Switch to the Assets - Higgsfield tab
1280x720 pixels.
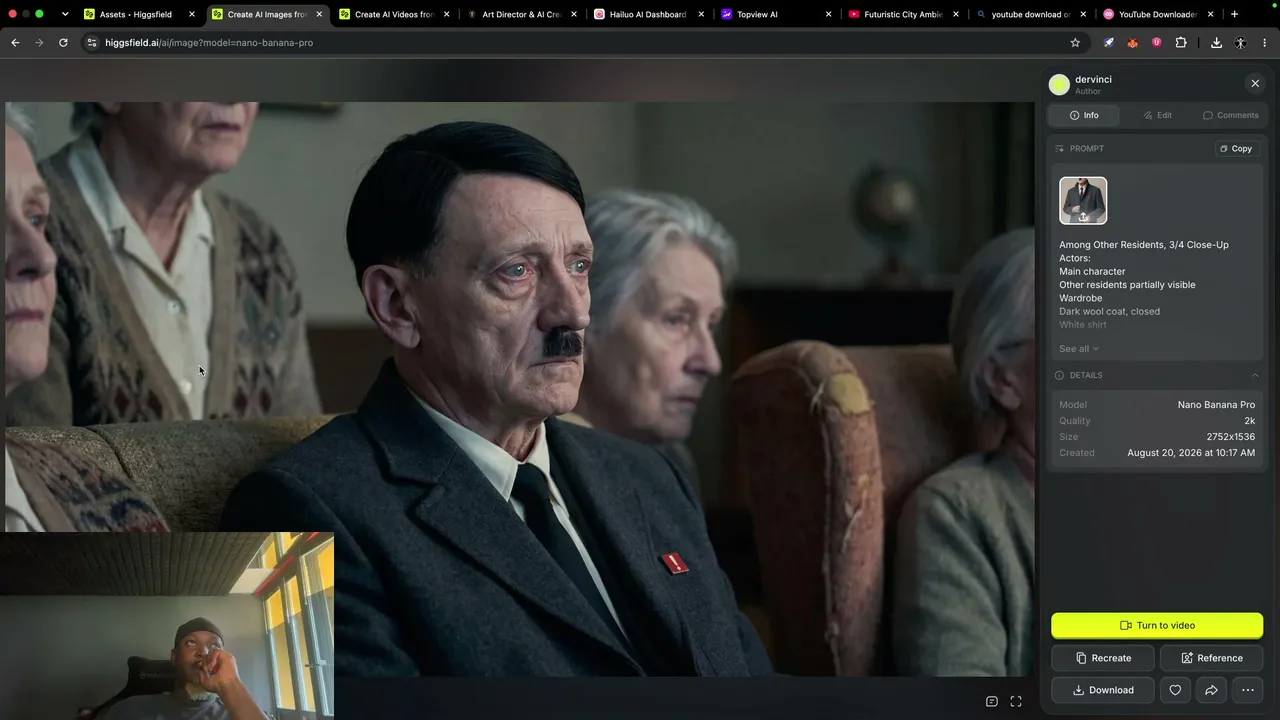tap(138, 14)
